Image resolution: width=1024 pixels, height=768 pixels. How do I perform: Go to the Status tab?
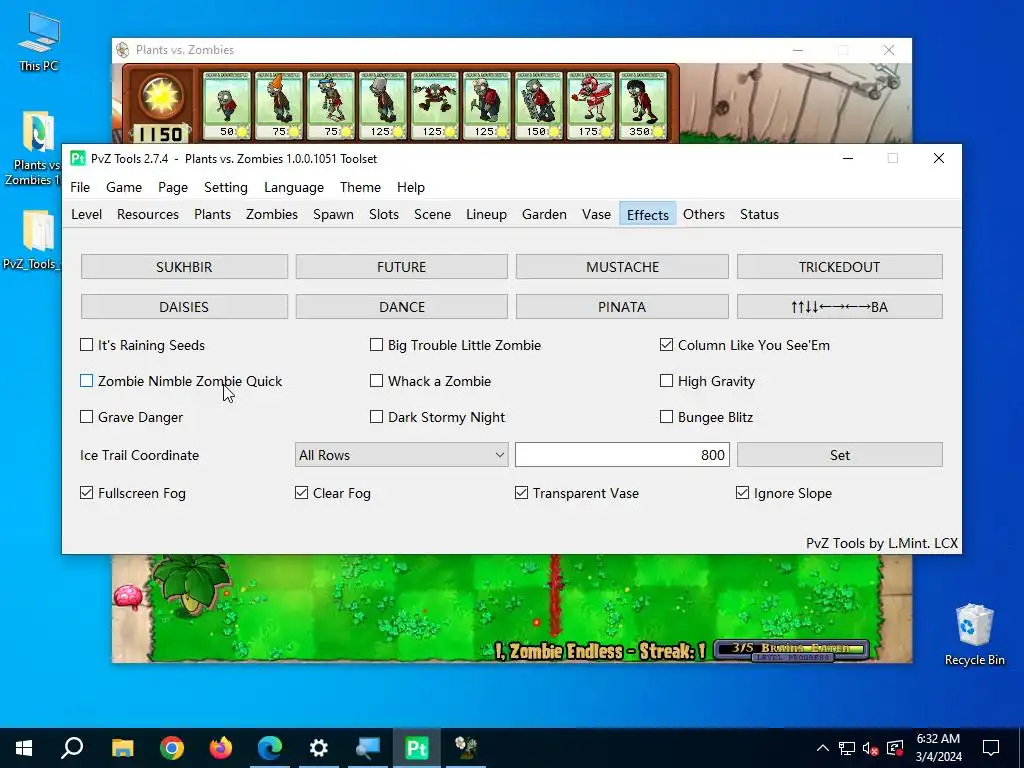(760, 214)
